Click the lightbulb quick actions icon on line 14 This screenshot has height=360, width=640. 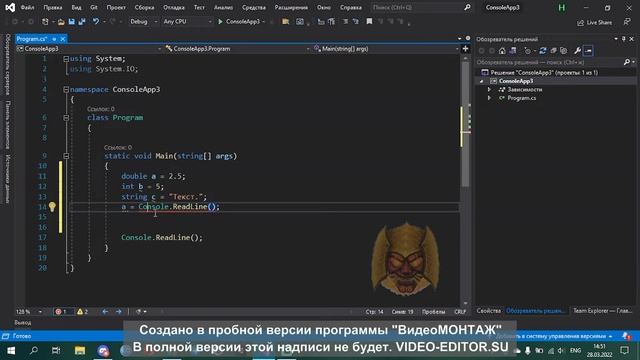[x=52, y=207]
